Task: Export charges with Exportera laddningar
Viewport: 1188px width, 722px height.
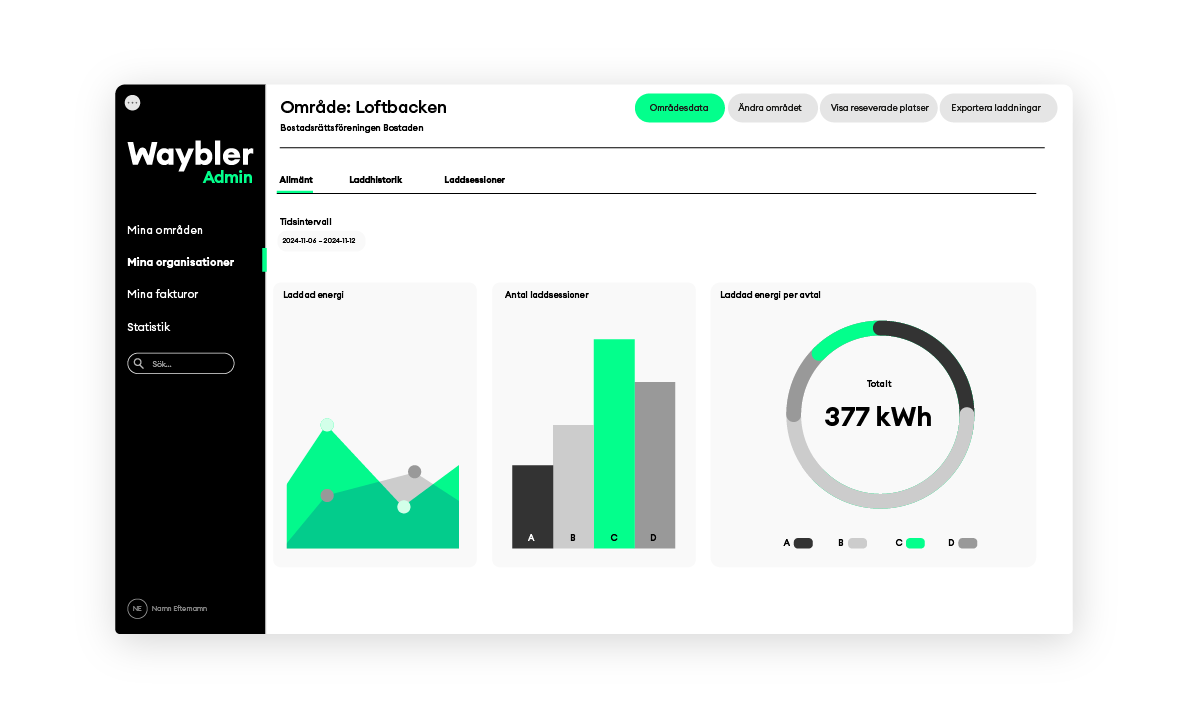Action: pyautogui.click(x=996, y=108)
